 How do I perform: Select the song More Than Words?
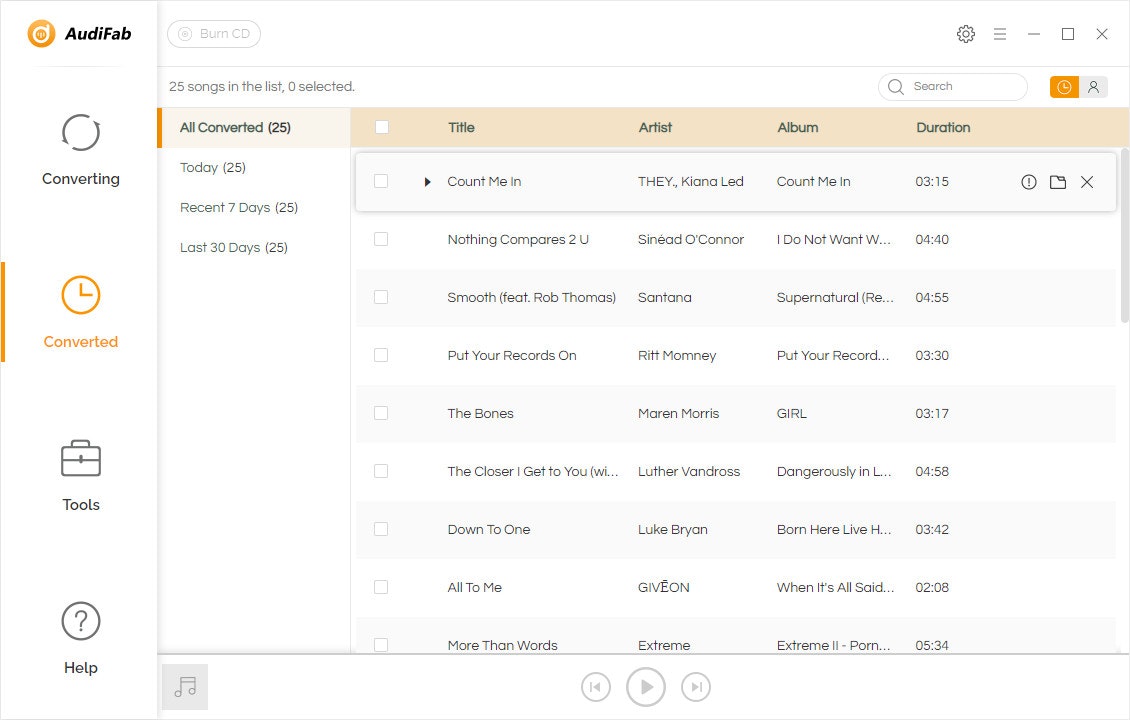click(x=502, y=645)
